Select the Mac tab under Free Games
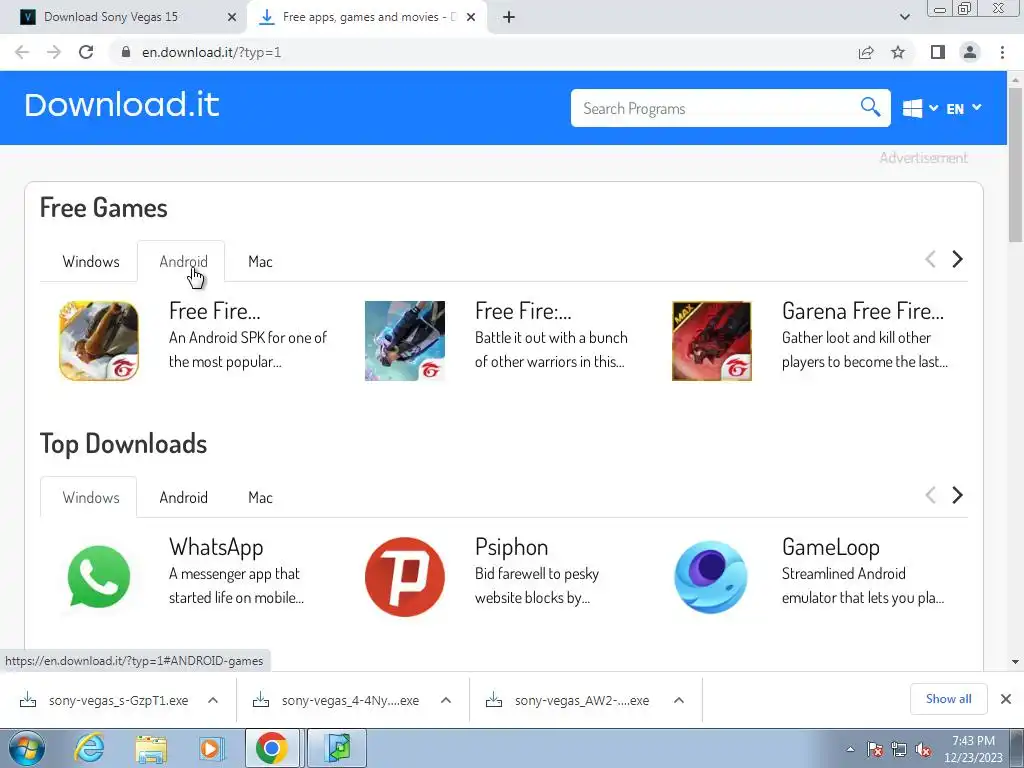This screenshot has height=768, width=1024. click(260, 261)
